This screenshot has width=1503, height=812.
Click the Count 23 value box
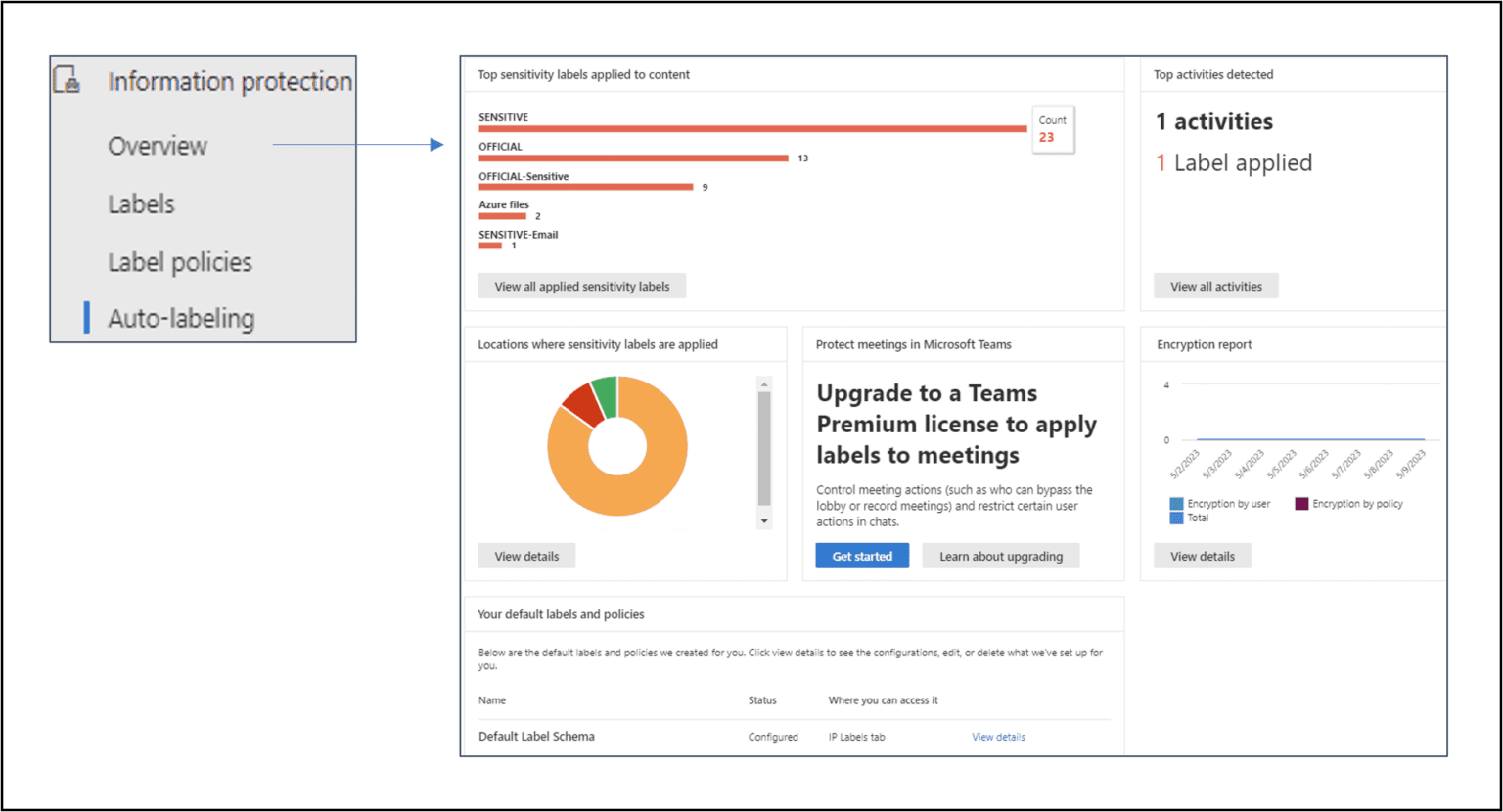coord(1052,128)
